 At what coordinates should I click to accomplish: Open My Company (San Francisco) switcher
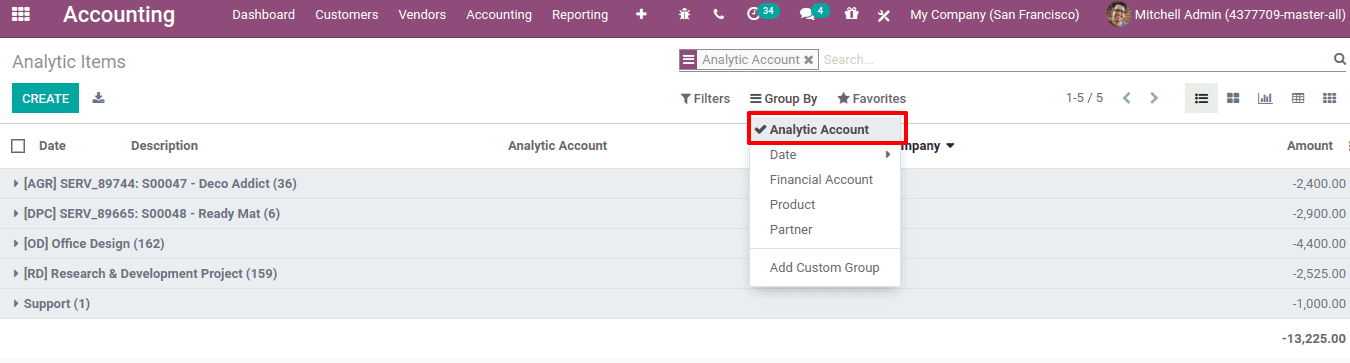point(994,15)
